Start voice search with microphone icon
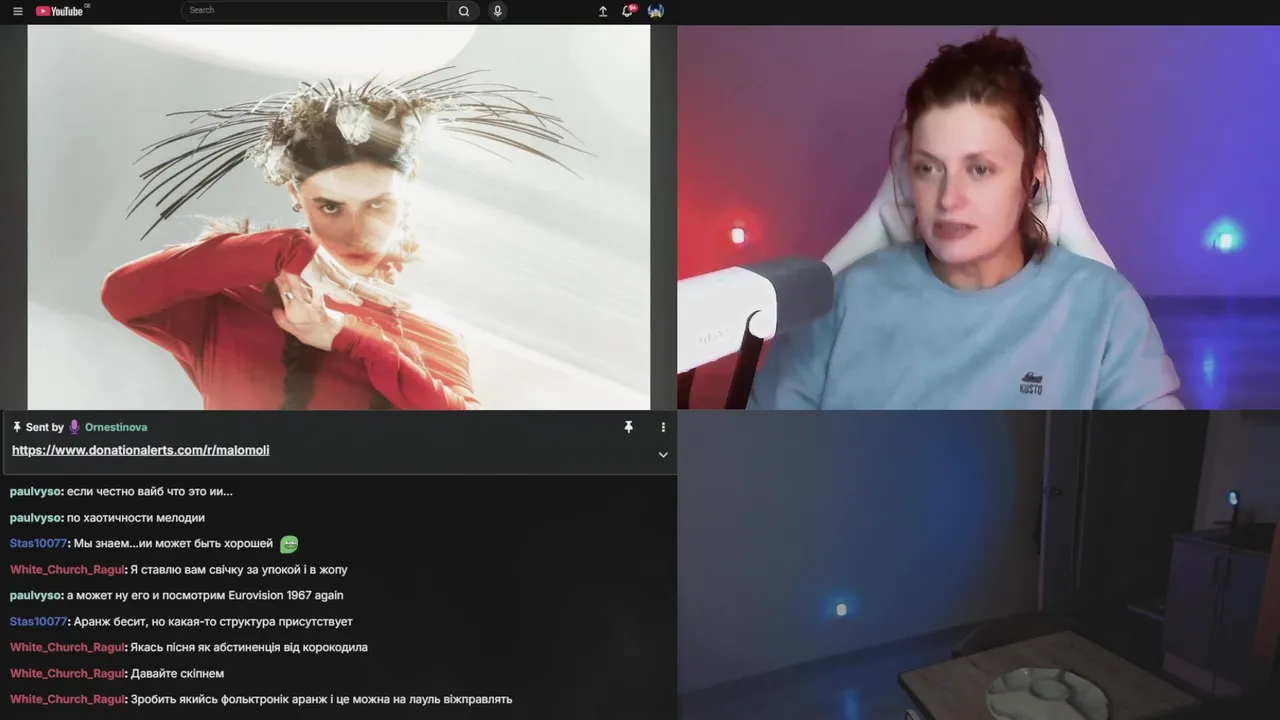 point(497,11)
